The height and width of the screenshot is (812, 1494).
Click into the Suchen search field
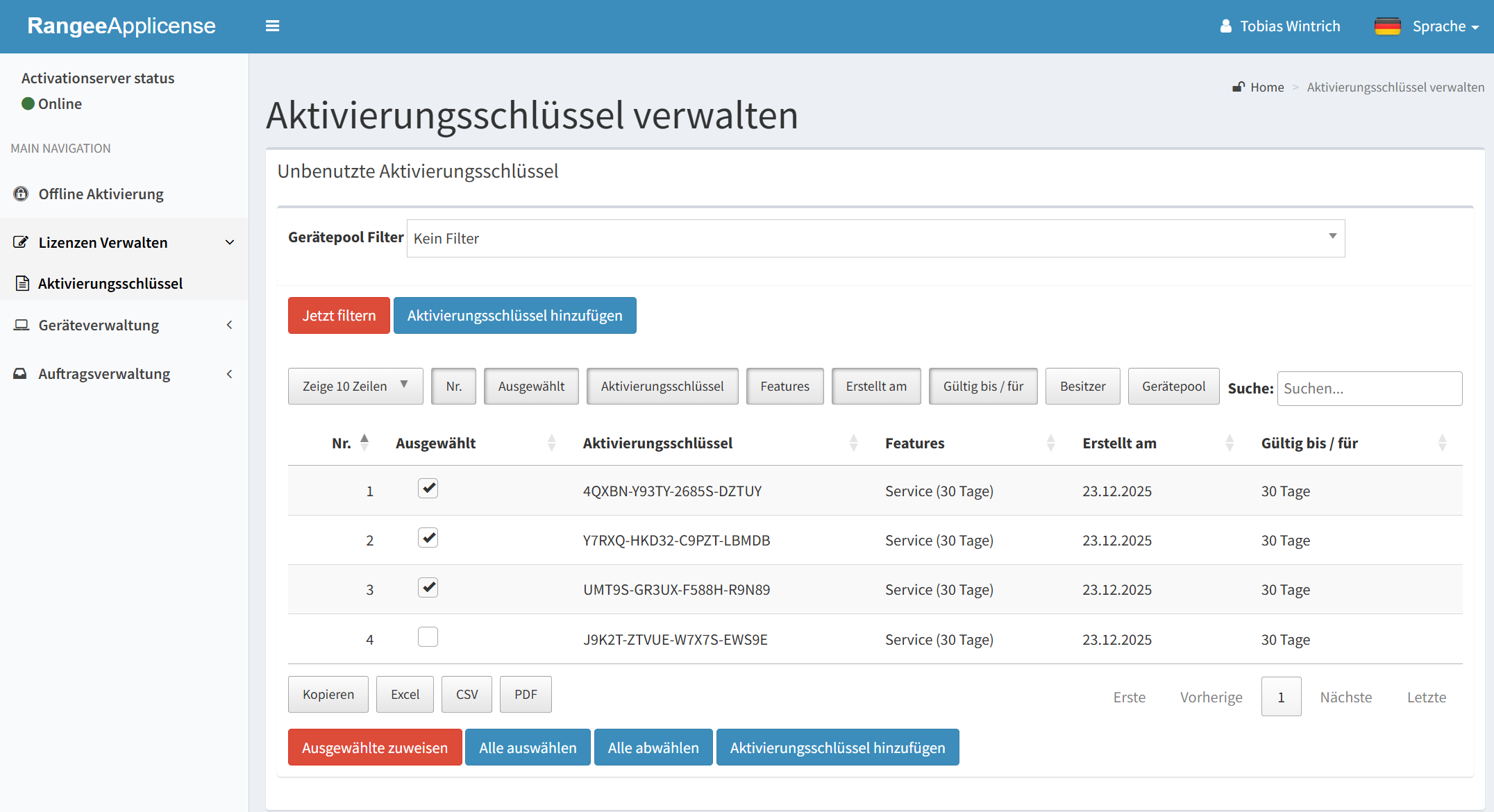1368,389
